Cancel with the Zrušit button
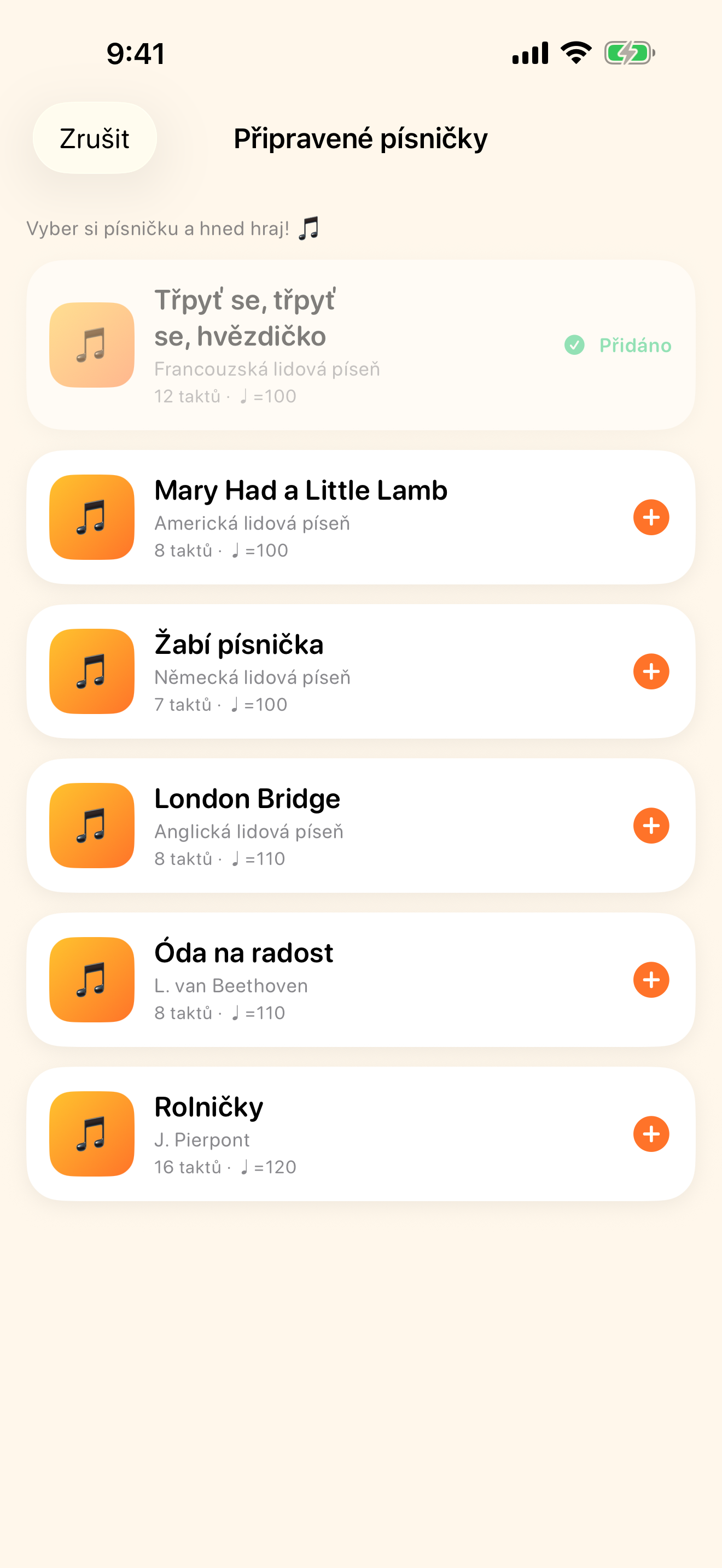722x1568 pixels. [x=95, y=138]
